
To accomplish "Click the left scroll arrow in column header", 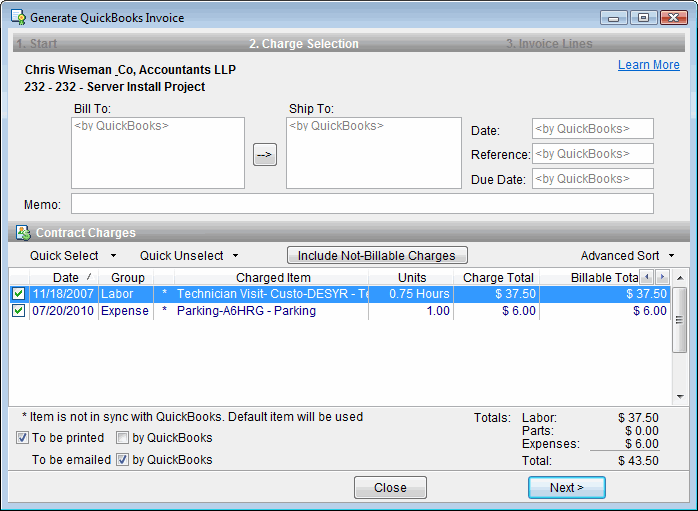I will [646, 276].
